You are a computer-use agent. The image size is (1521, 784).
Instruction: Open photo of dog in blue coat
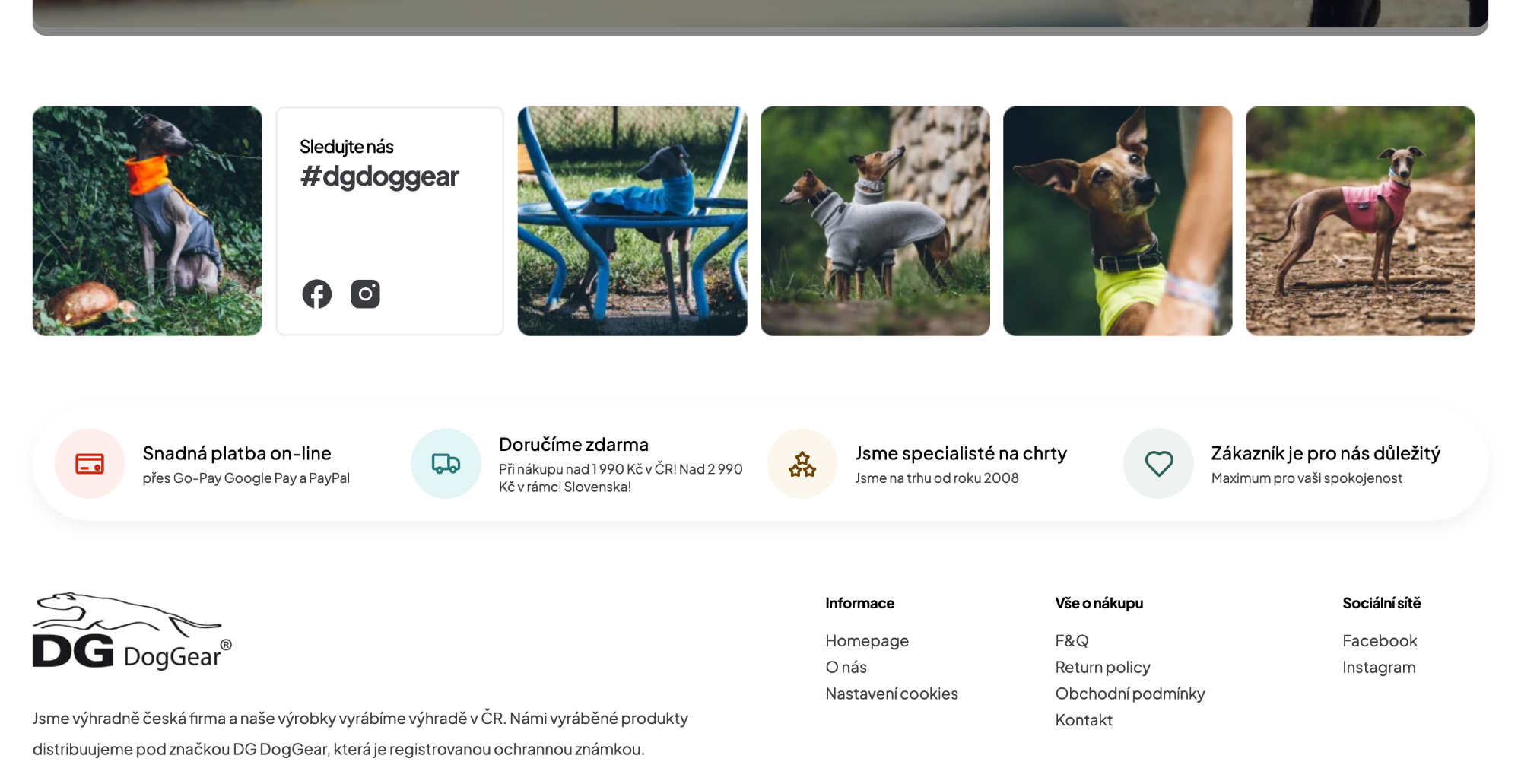tap(632, 221)
